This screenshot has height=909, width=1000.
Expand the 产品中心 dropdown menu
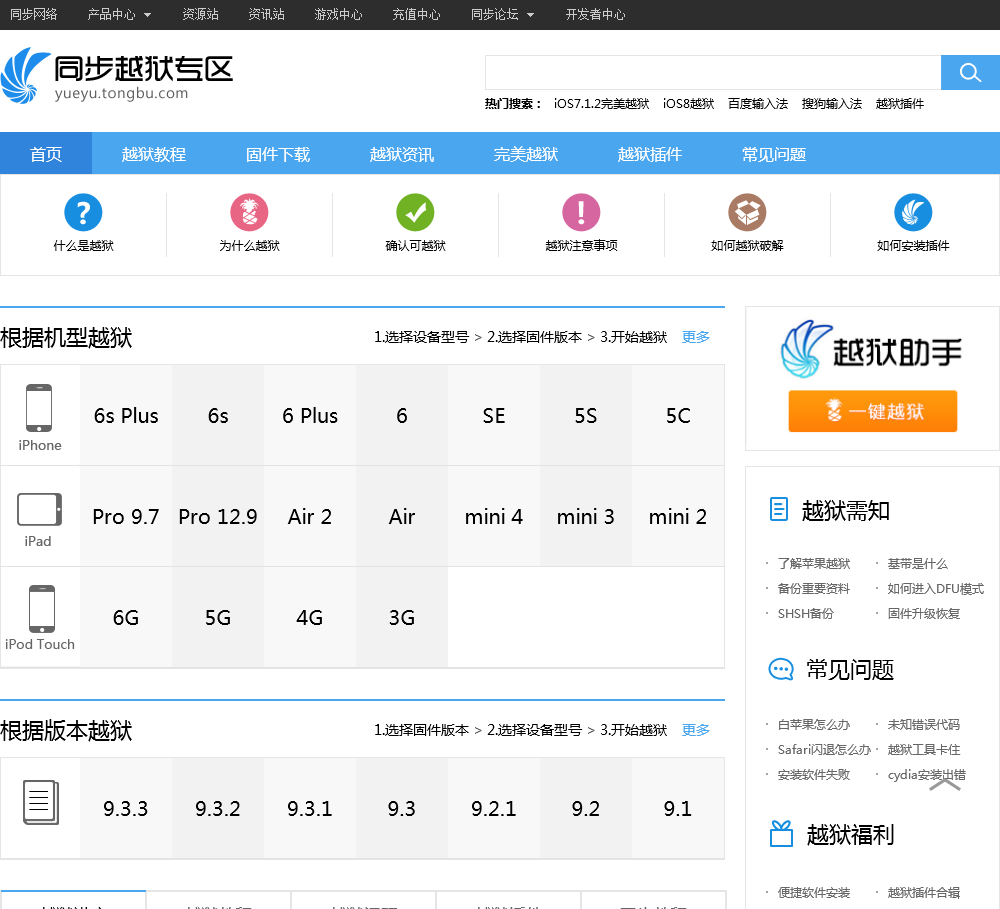pyautogui.click(x=119, y=15)
